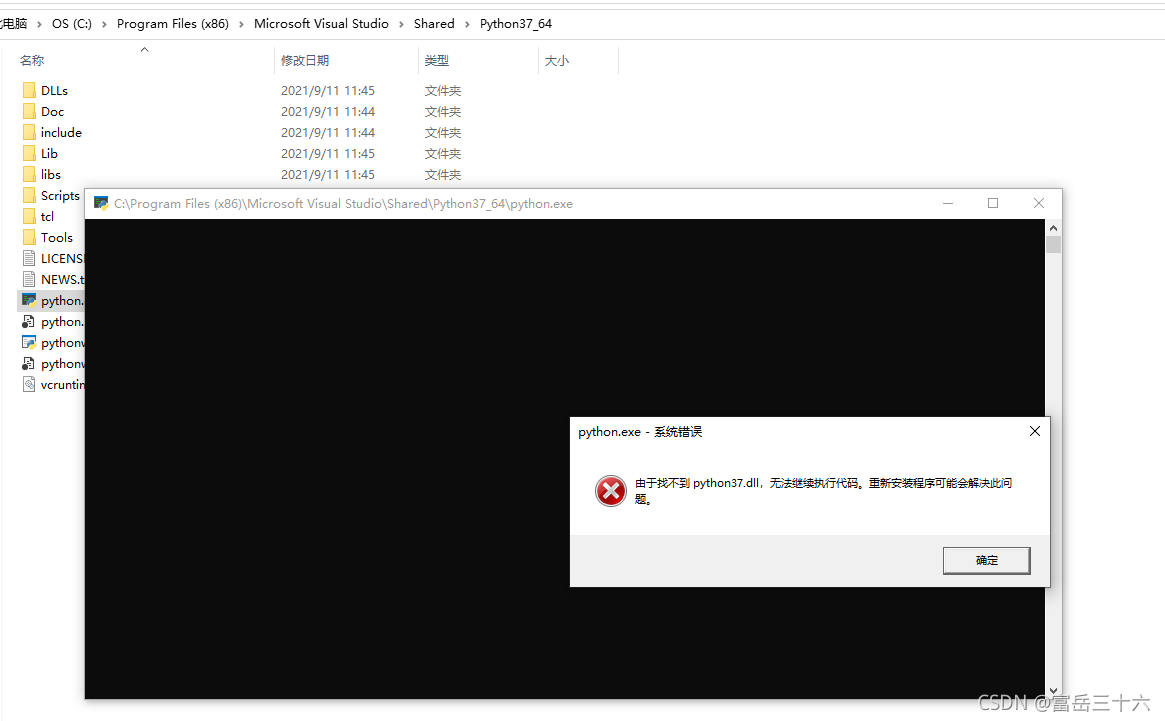Expand the chevron after Microsoft Visual Studio

point(401,25)
